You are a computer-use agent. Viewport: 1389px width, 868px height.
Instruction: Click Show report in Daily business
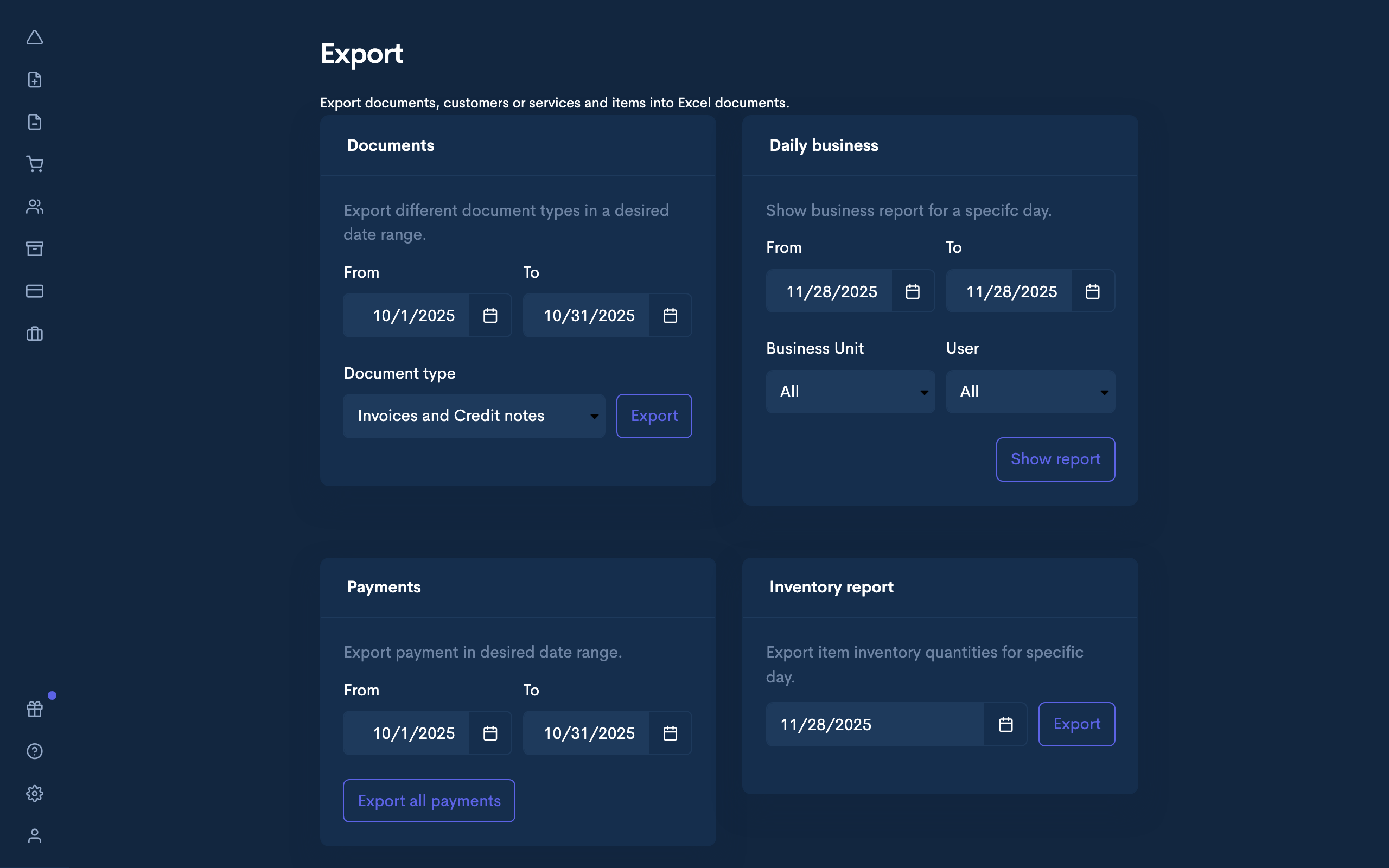[1055, 459]
